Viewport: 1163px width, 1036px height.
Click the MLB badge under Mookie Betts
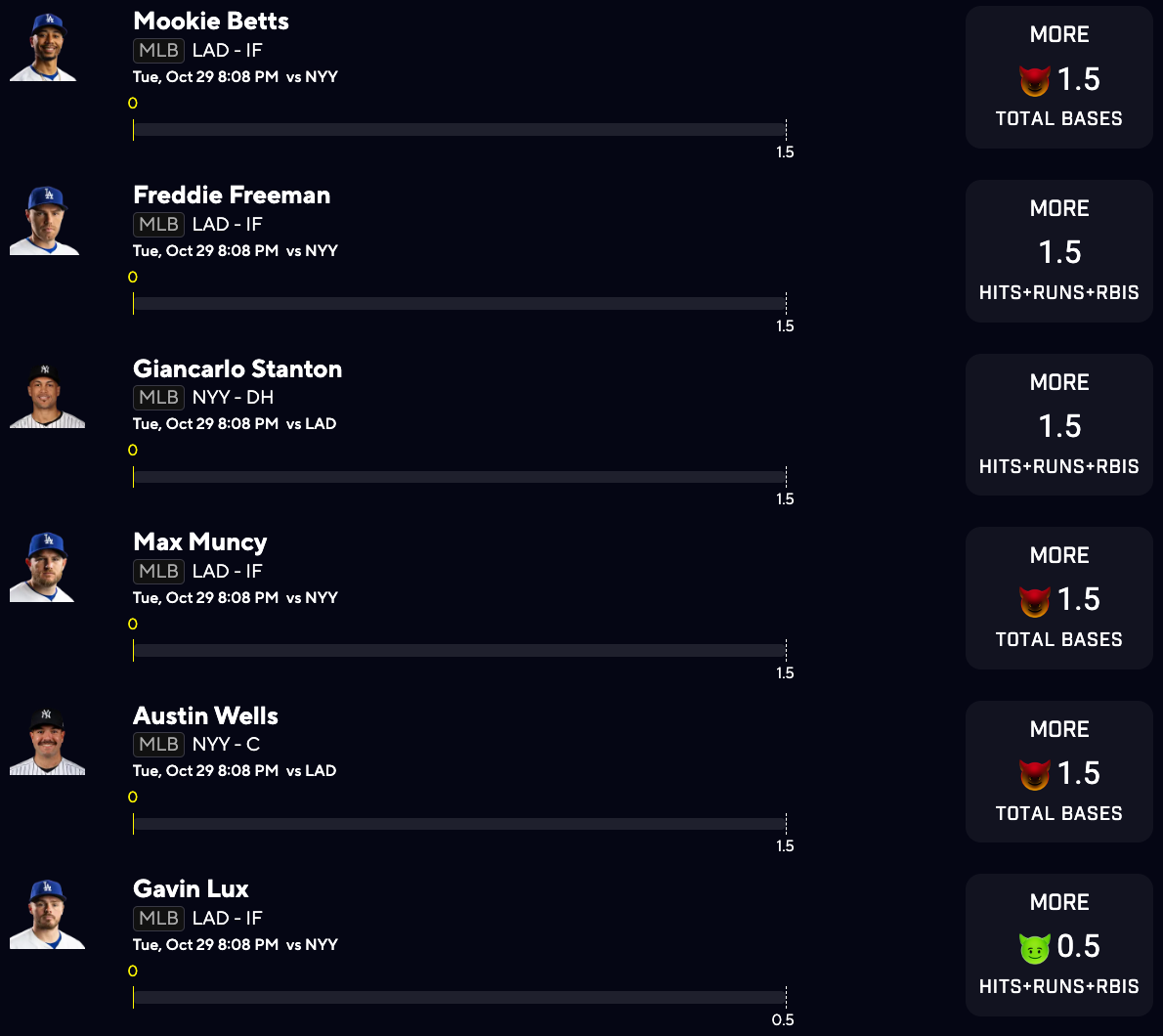click(158, 50)
